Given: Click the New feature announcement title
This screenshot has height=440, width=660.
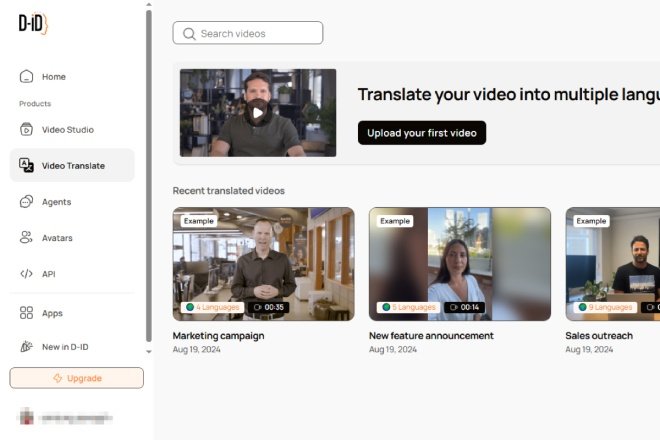Looking at the screenshot, I should [x=431, y=336].
